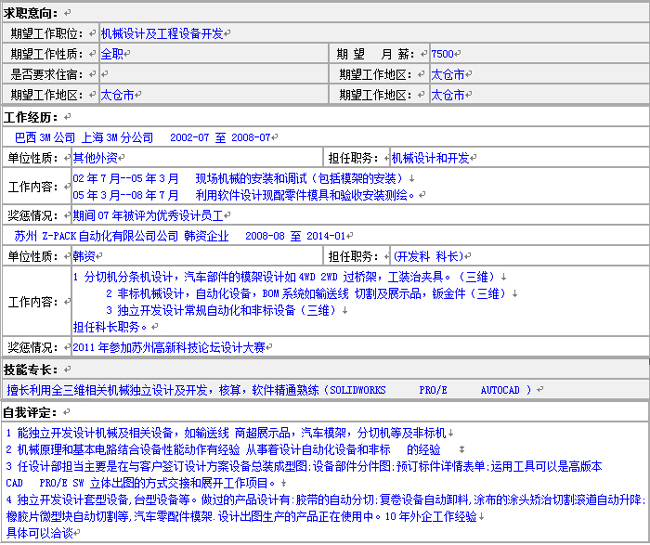This screenshot has width=650, height=545.
Task: Click the 工作经历 section header
Action: pyautogui.click(x=37, y=117)
